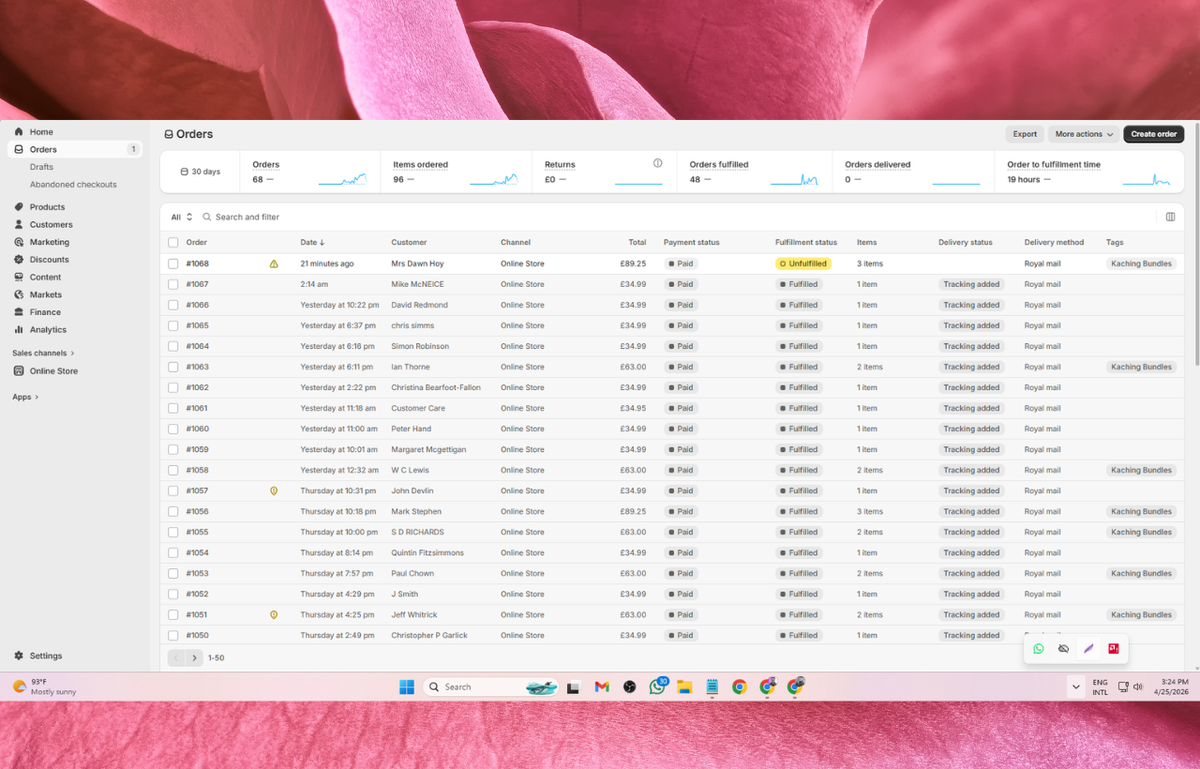Open the 30 days date range selector
The width and height of the screenshot is (1200, 769).
(x=200, y=172)
